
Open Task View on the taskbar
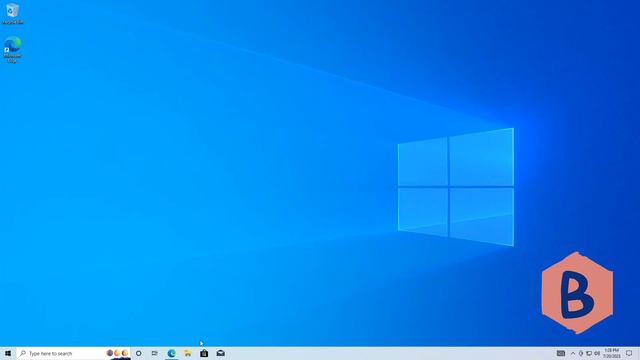click(155, 353)
